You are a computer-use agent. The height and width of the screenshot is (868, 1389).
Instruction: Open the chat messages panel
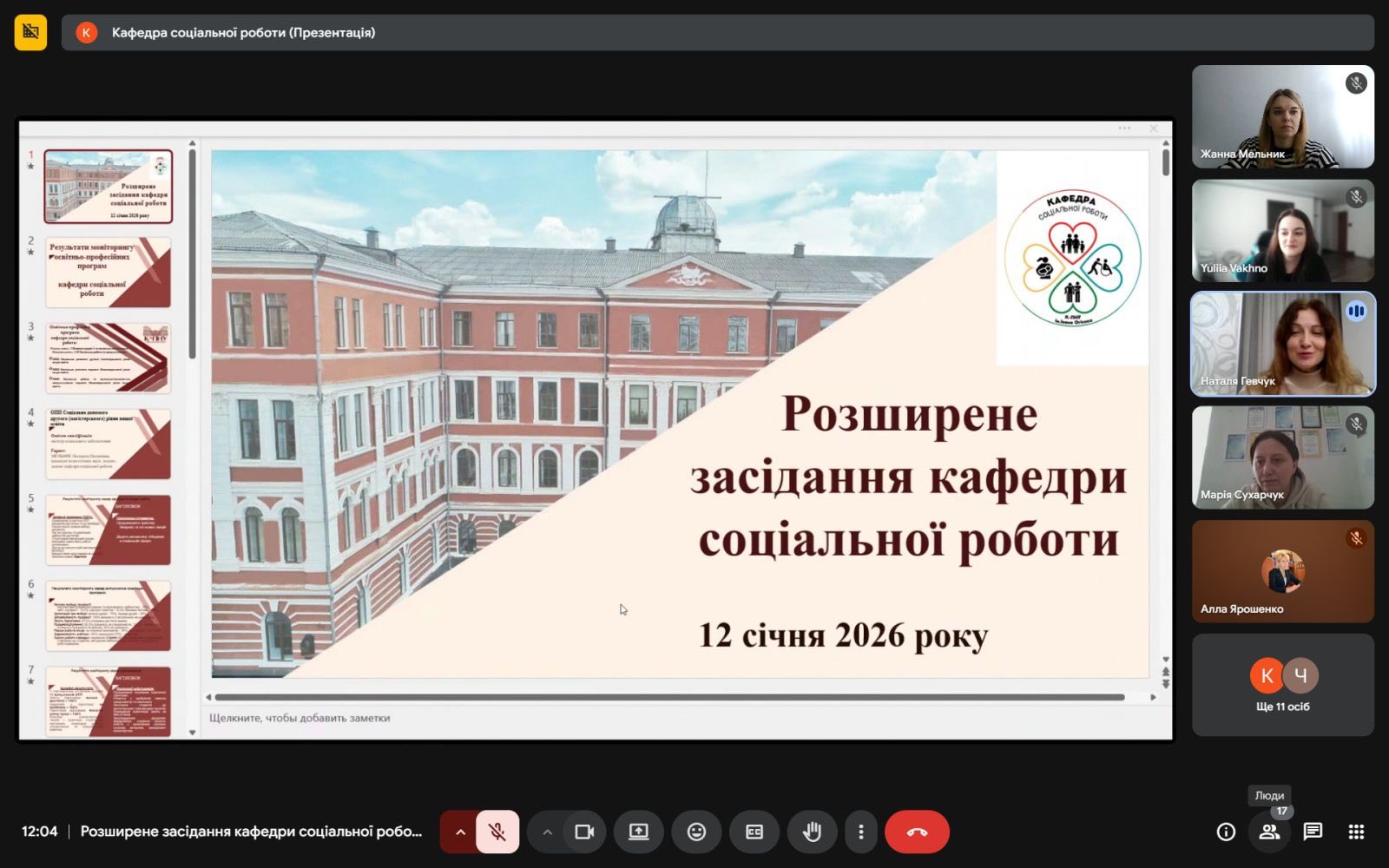[x=1313, y=832]
